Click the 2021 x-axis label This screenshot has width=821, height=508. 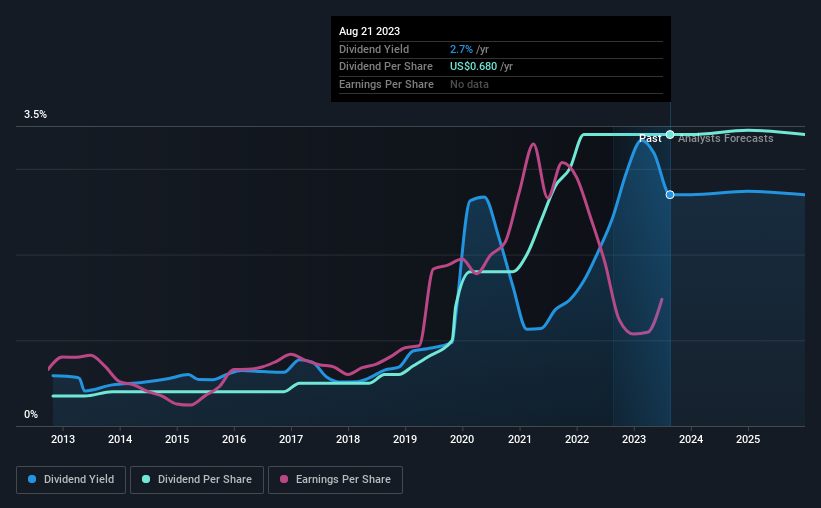pyautogui.click(x=520, y=439)
